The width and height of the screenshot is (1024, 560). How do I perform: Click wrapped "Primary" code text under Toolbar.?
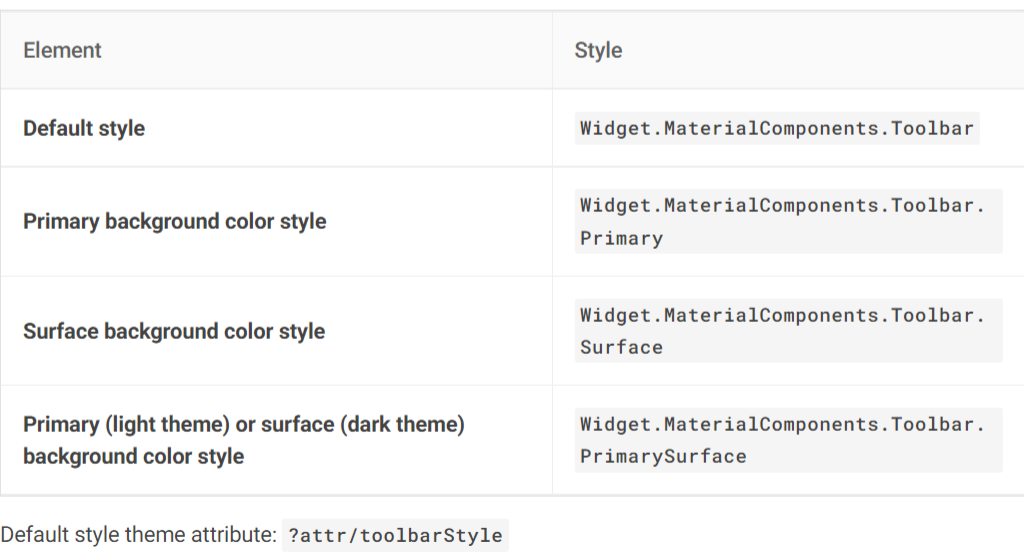[621, 238]
